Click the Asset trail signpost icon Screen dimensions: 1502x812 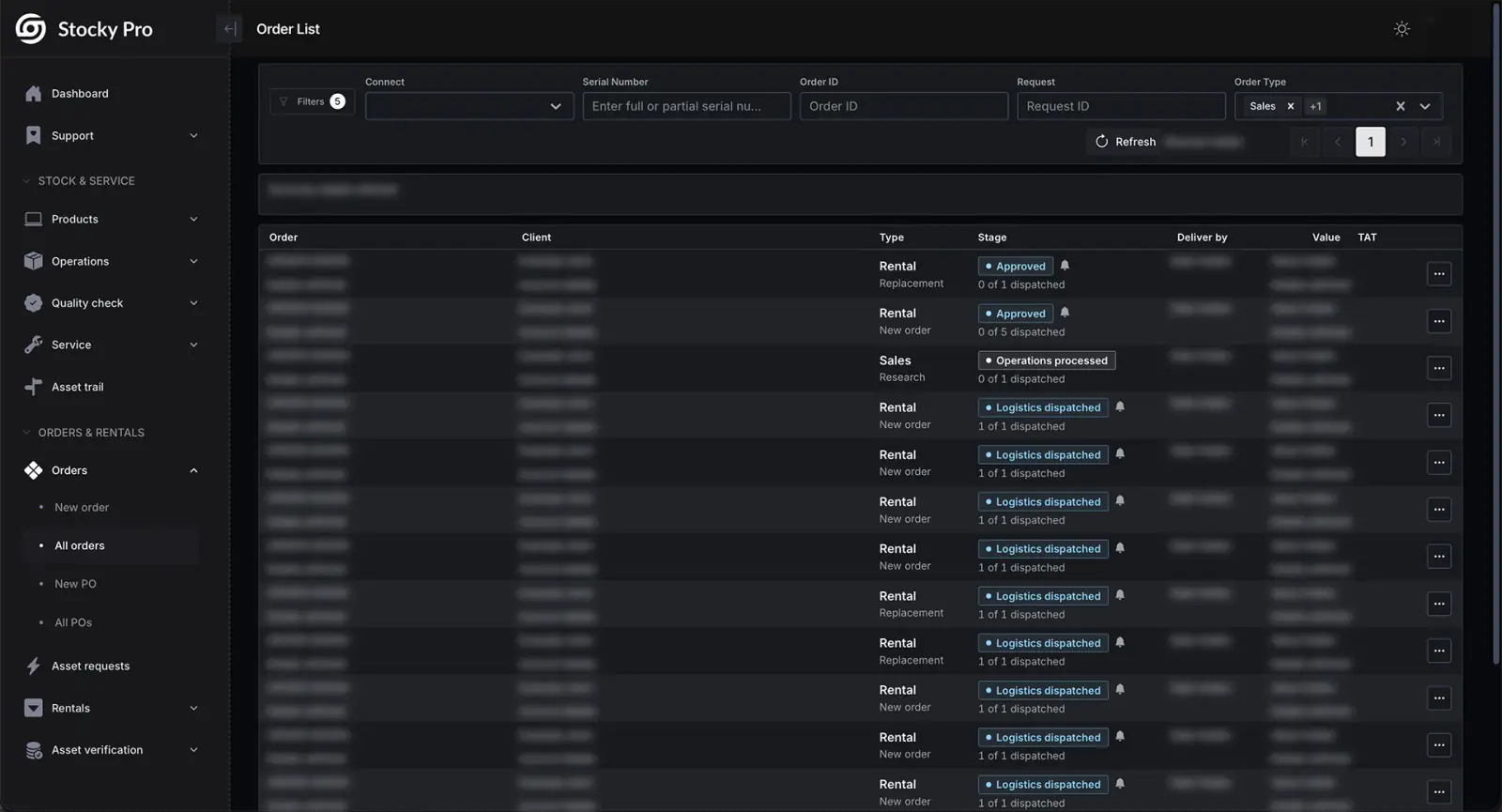click(34, 387)
